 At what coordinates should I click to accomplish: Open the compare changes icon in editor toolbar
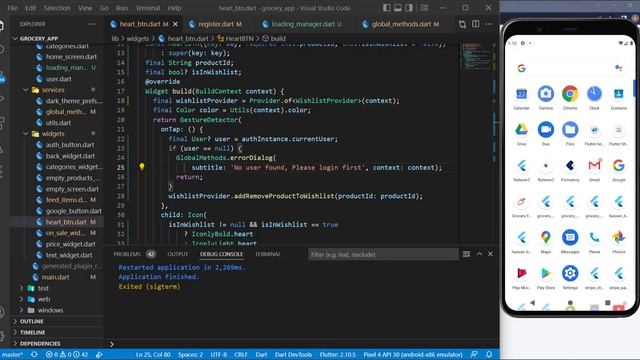[462, 24]
